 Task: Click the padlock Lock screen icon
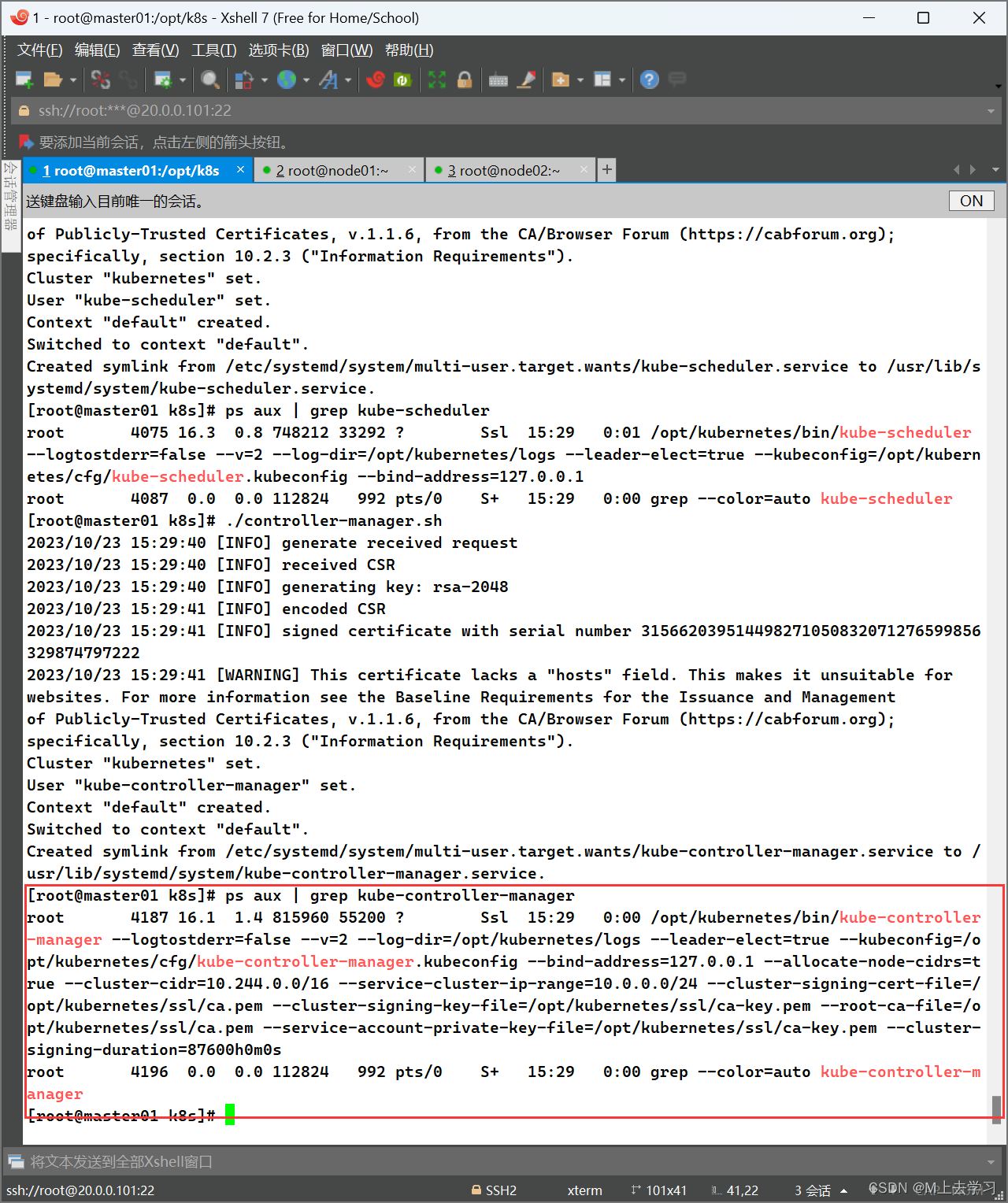(465, 80)
